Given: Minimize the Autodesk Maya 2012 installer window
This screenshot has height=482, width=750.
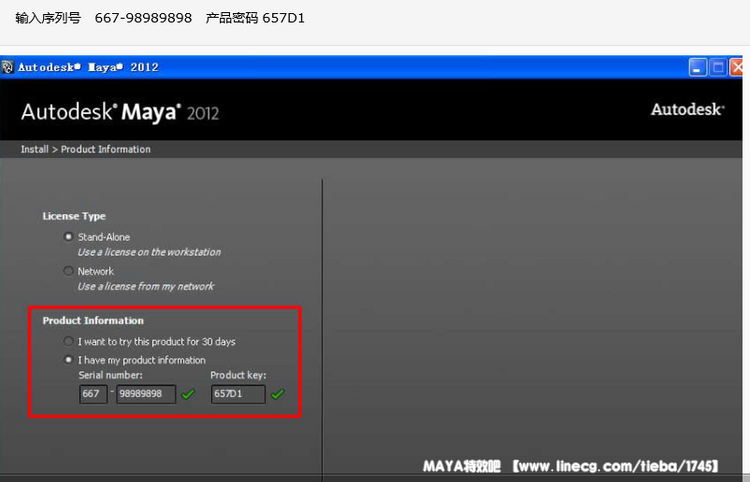Looking at the screenshot, I should coord(697,67).
